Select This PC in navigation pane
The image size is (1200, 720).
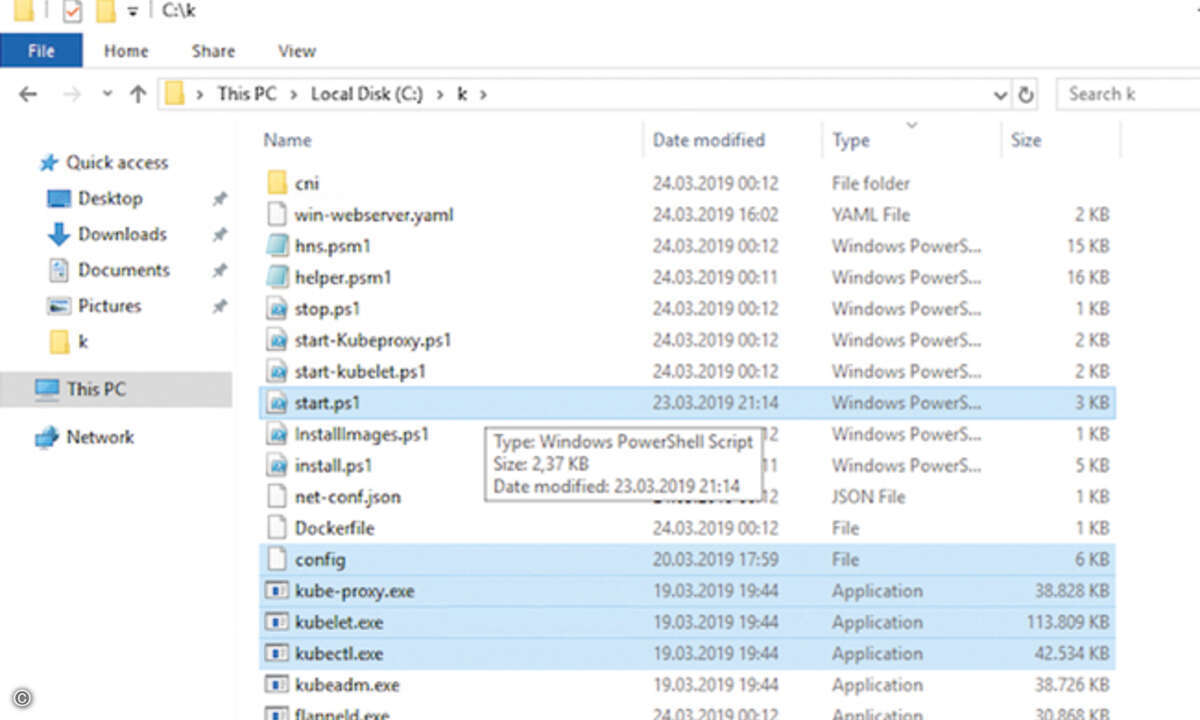click(x=96, y=389)
